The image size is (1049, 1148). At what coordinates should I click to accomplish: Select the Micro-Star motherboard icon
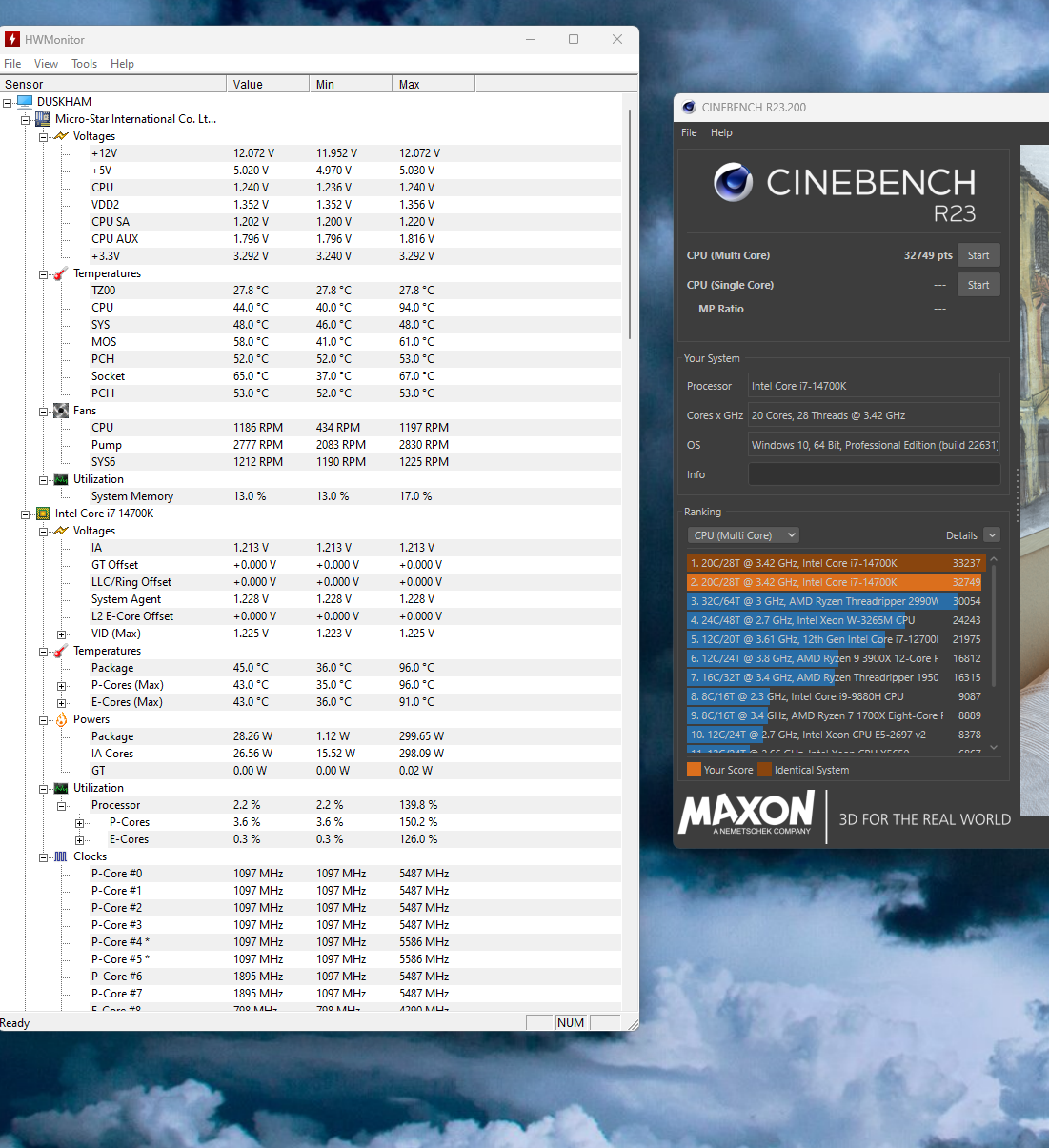point(43,119)
